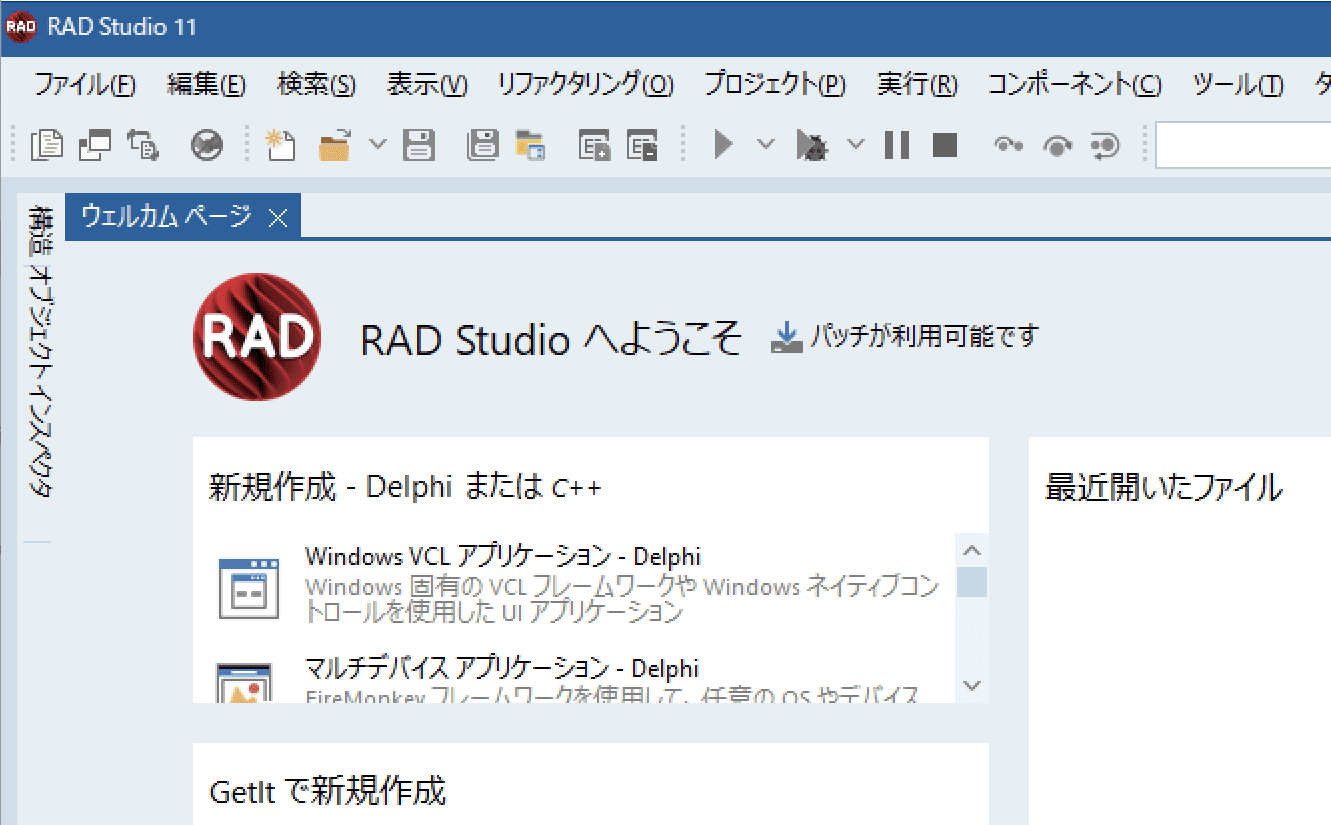Choose Windows VCL アプリケーション - Delphi
Viewport: 1331px width, 825px height.
503,555
